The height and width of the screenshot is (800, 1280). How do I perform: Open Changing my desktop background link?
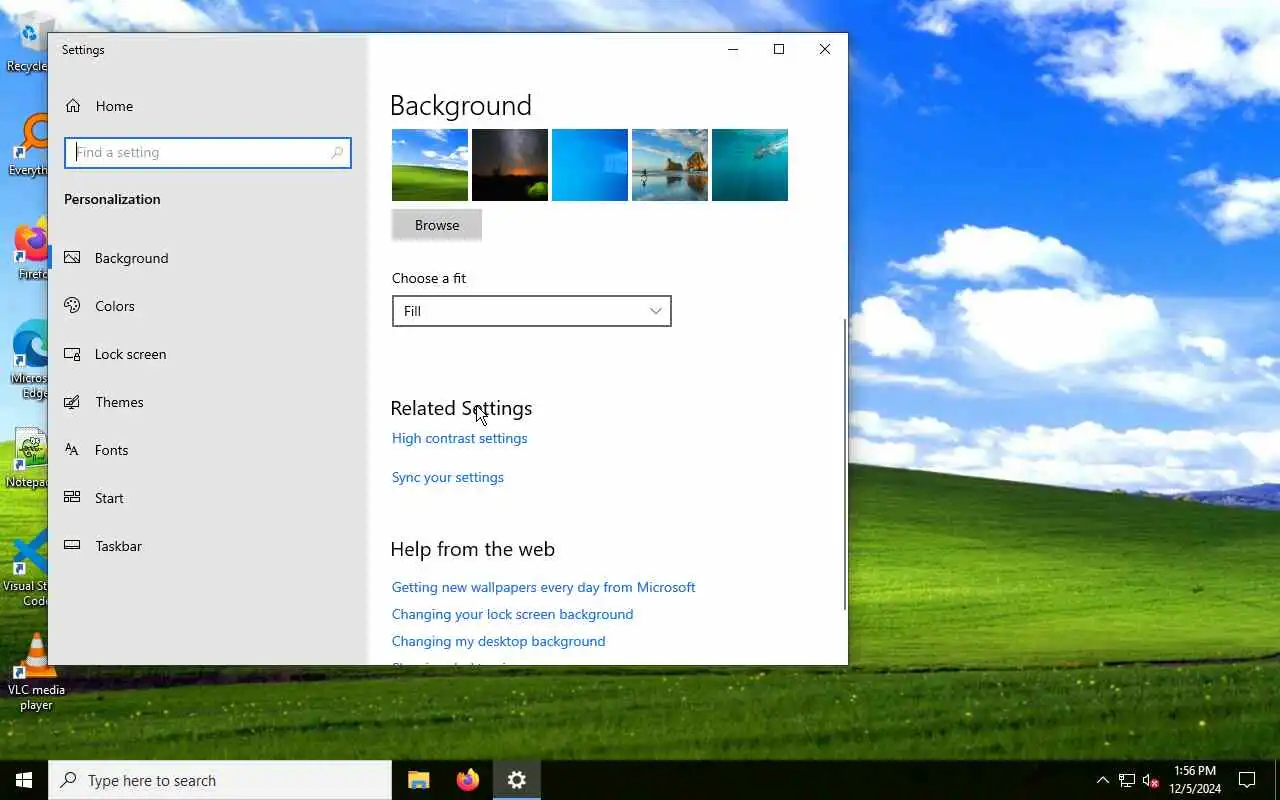[499, 641]
